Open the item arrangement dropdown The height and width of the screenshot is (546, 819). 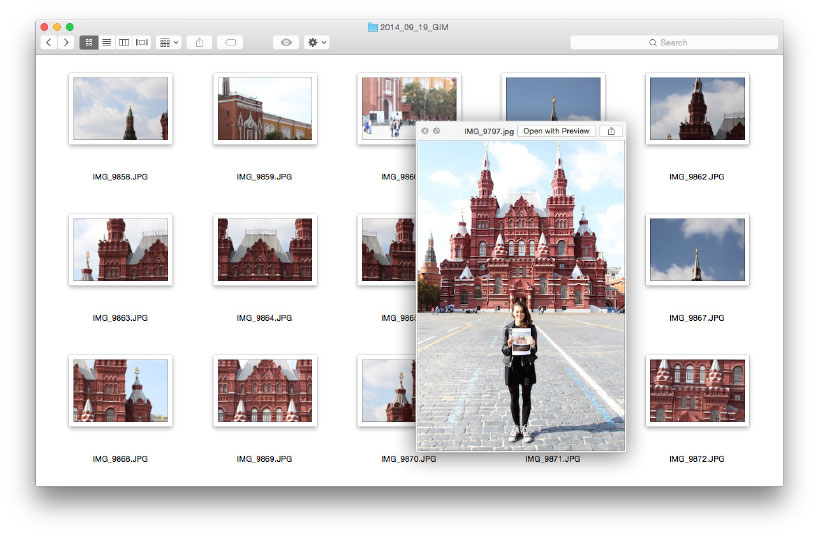(x=169, y=42)
